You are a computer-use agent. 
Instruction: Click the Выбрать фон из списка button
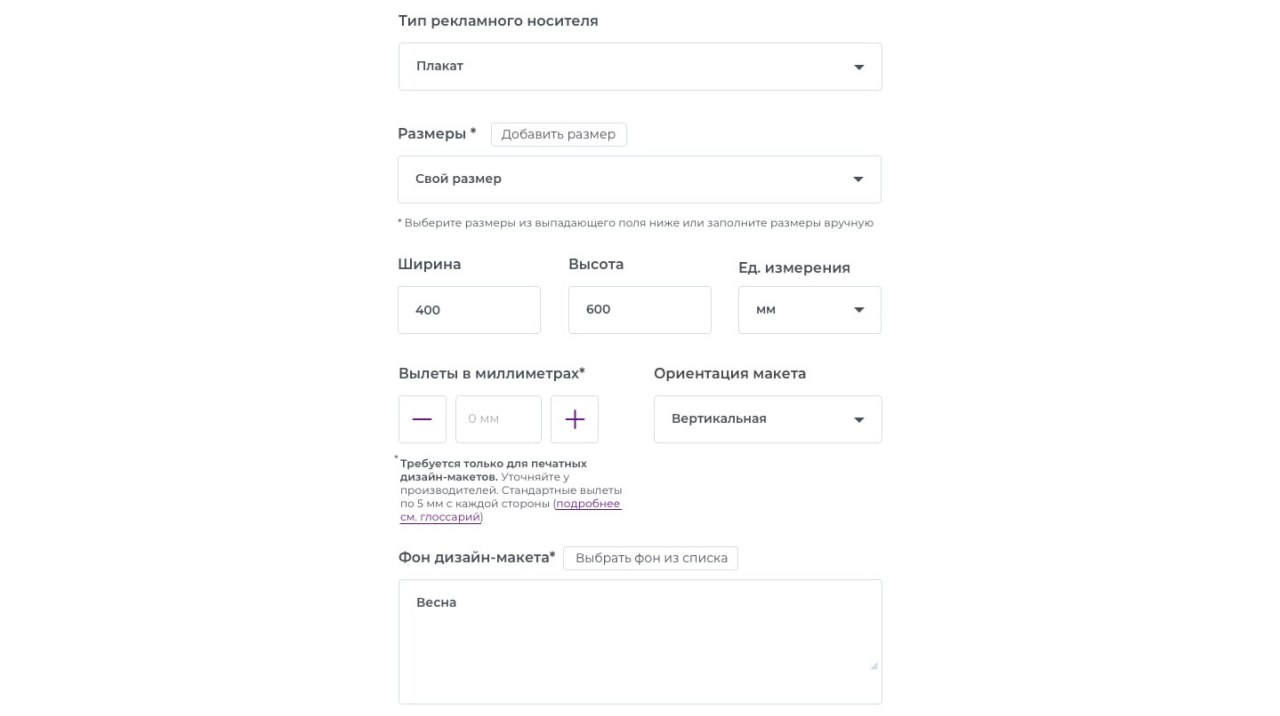[x=650, y=558]
